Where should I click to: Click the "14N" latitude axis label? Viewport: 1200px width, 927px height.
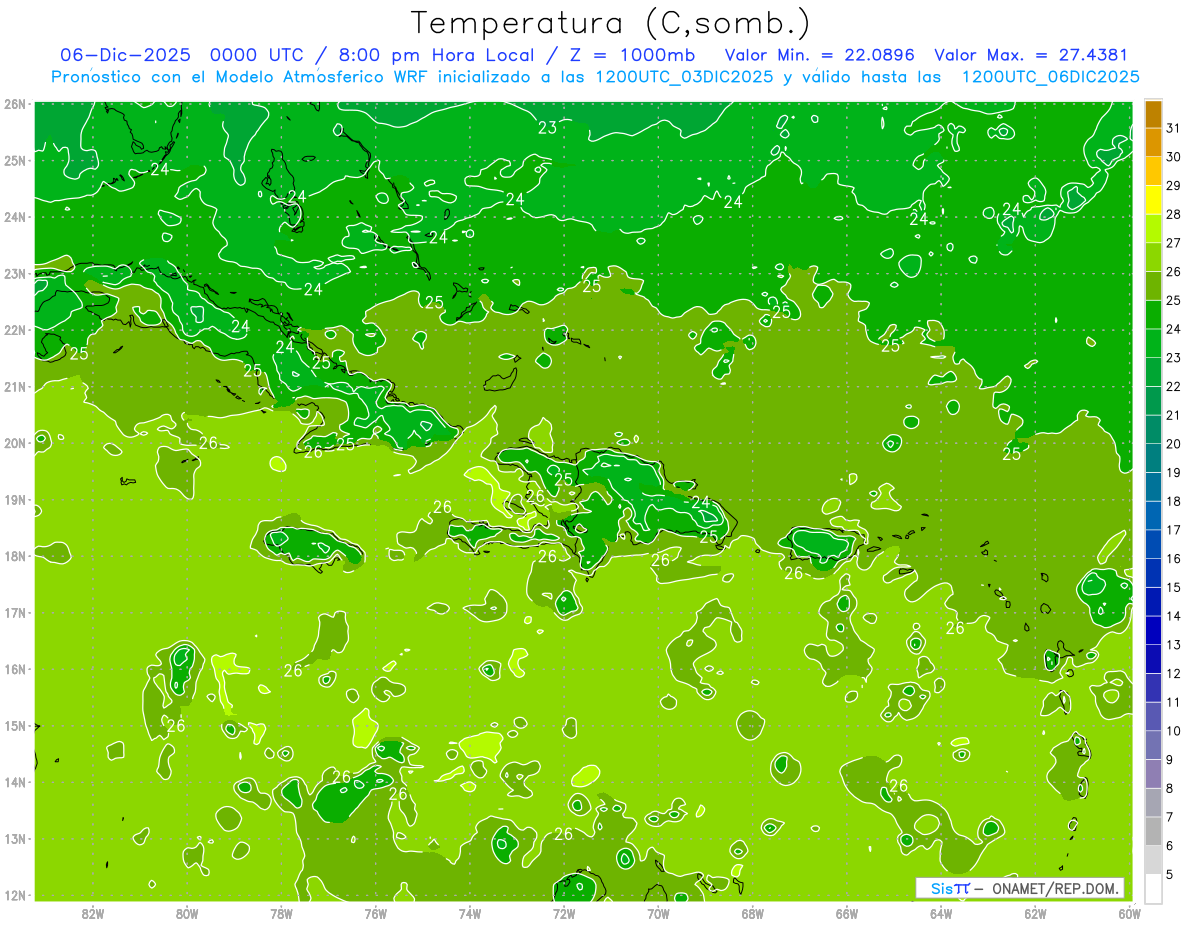[16, 782]
